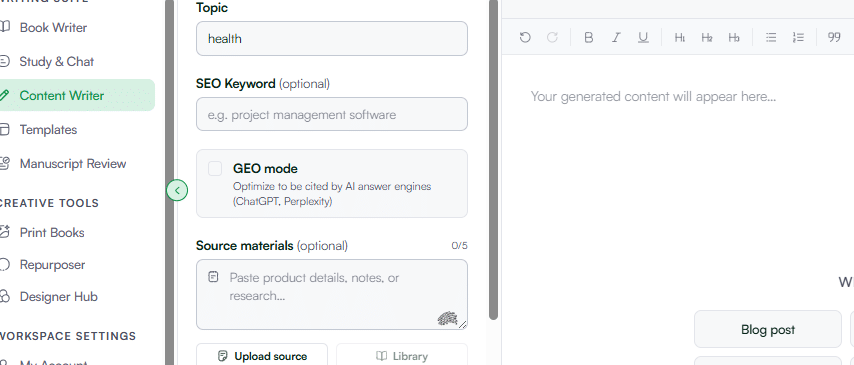Toggle italic formatting
Screen dimensions: 854x365
click(616, 38)
